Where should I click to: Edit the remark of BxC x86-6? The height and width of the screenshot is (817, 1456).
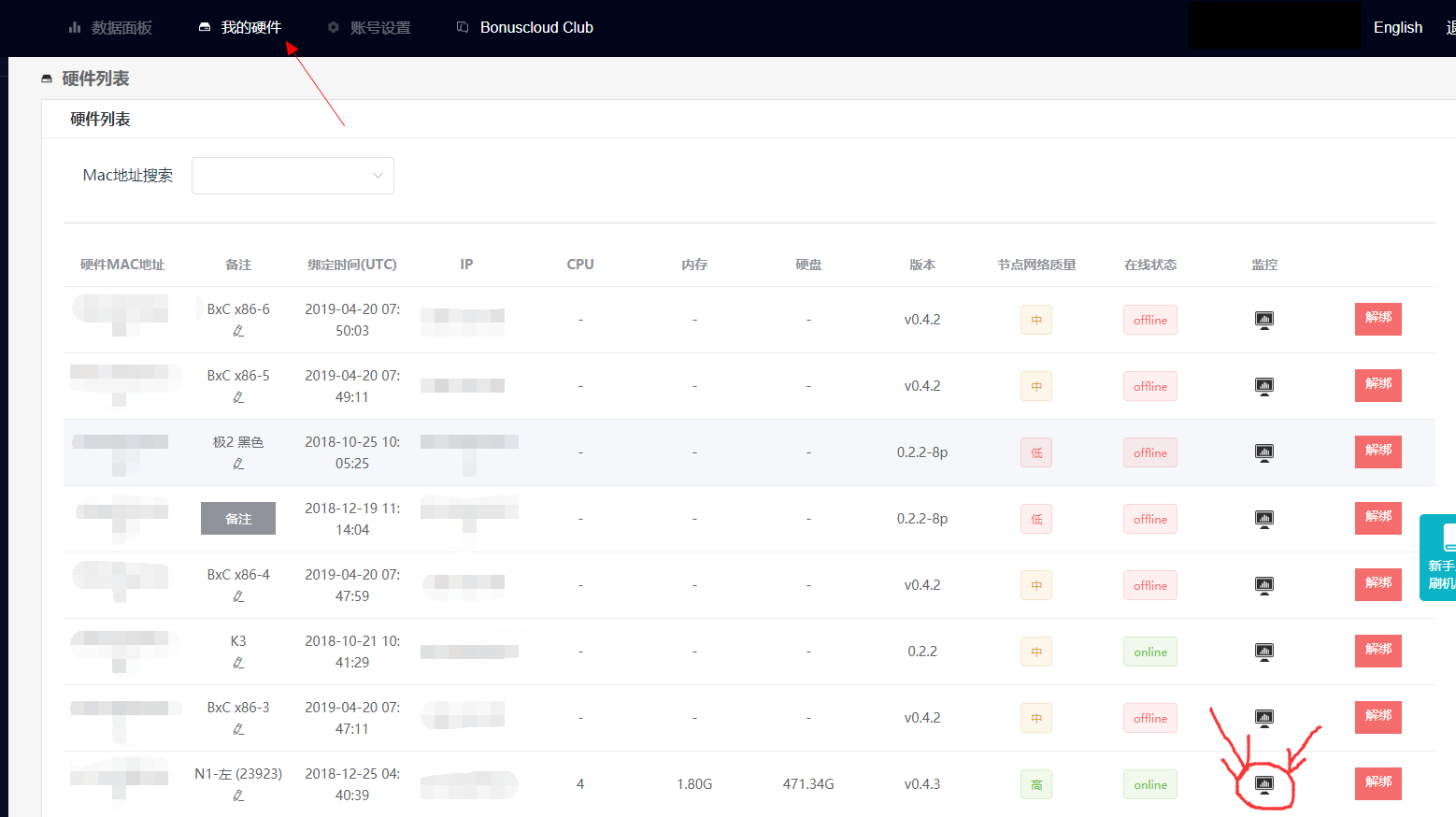(x=238, y=331)
